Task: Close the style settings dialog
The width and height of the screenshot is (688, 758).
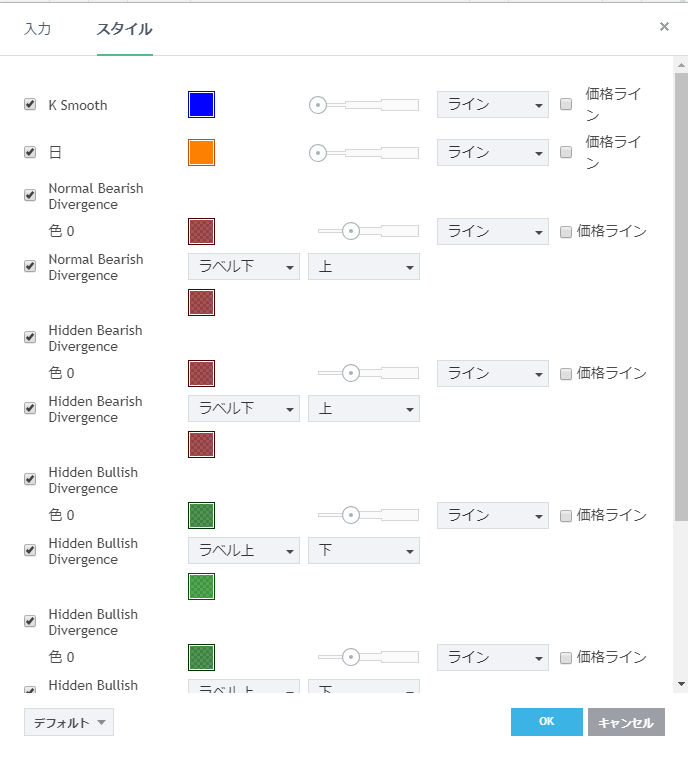Action: 664,27
